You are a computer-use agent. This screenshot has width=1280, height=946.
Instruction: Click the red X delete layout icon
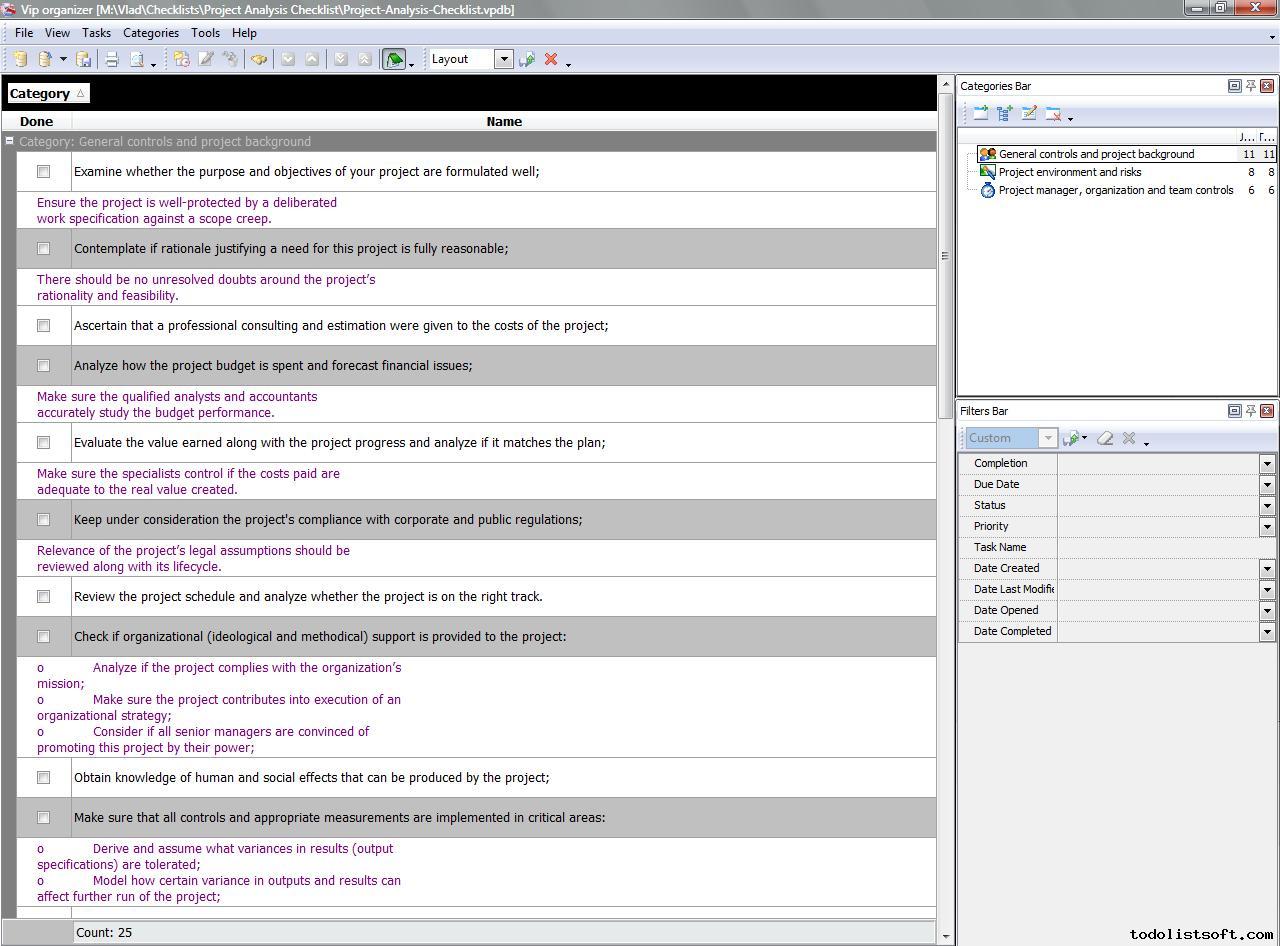pyautogui.click(x=551, y=60)
